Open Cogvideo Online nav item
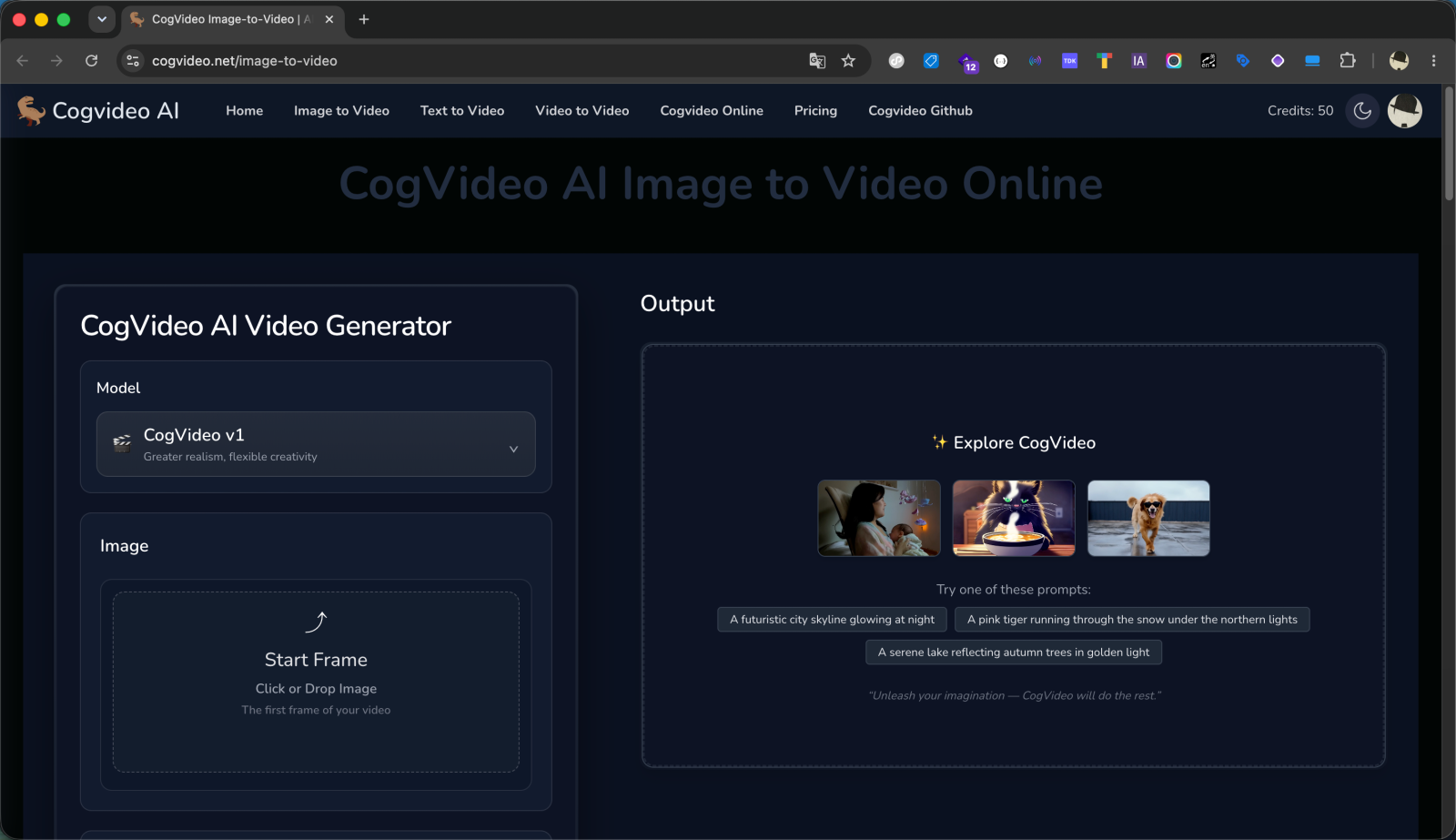Image resolution: width=1456 pixels, height=840 pixels. pos(712,111)
